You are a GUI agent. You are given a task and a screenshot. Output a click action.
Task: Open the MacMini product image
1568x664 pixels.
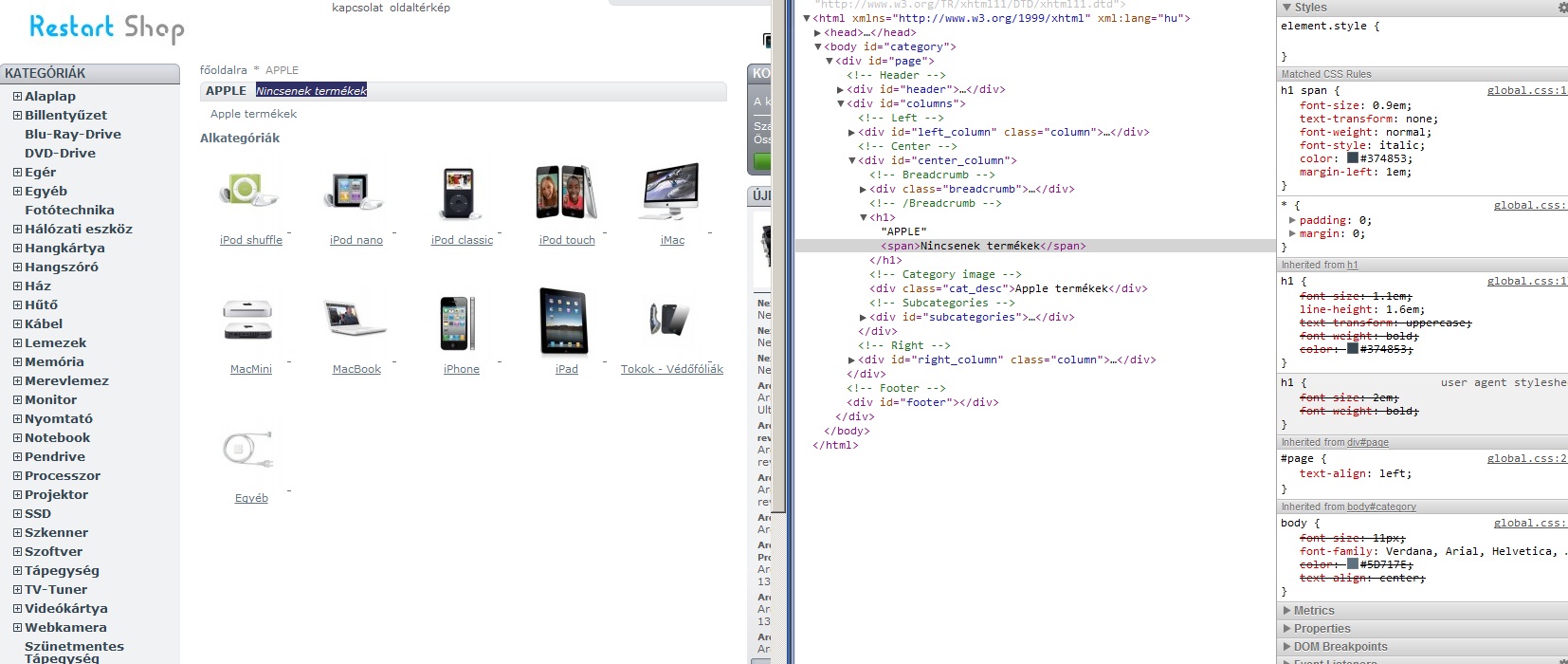(247, 320)
